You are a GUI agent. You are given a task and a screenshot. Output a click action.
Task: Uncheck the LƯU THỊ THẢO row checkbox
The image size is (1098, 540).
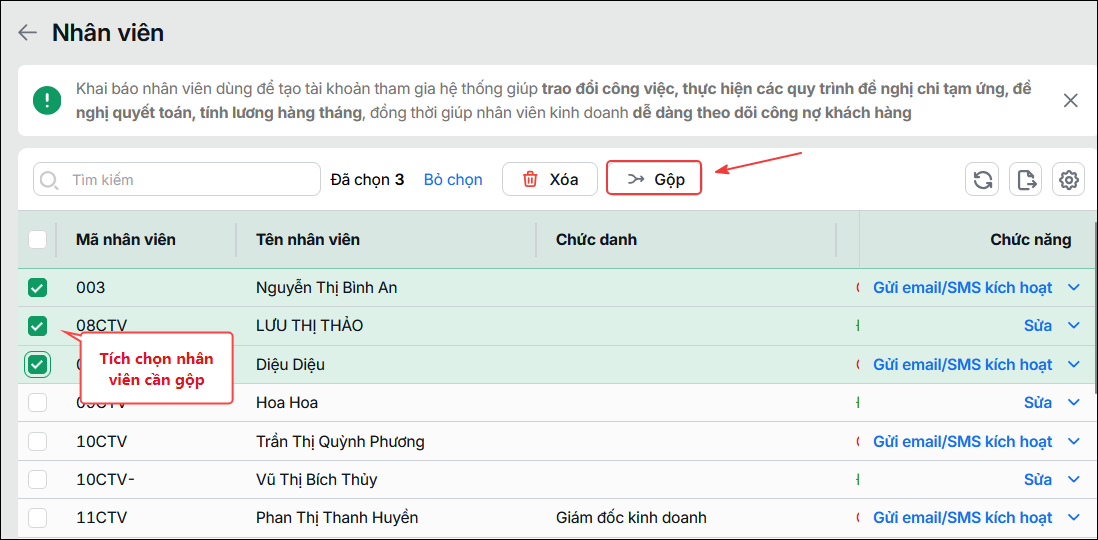[x=37, y=326]
